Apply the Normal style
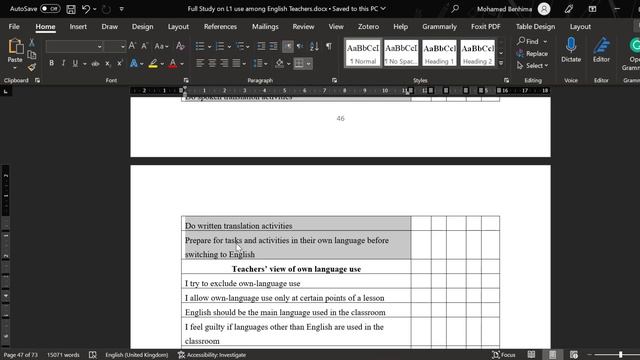 click(x=363, y=53)
